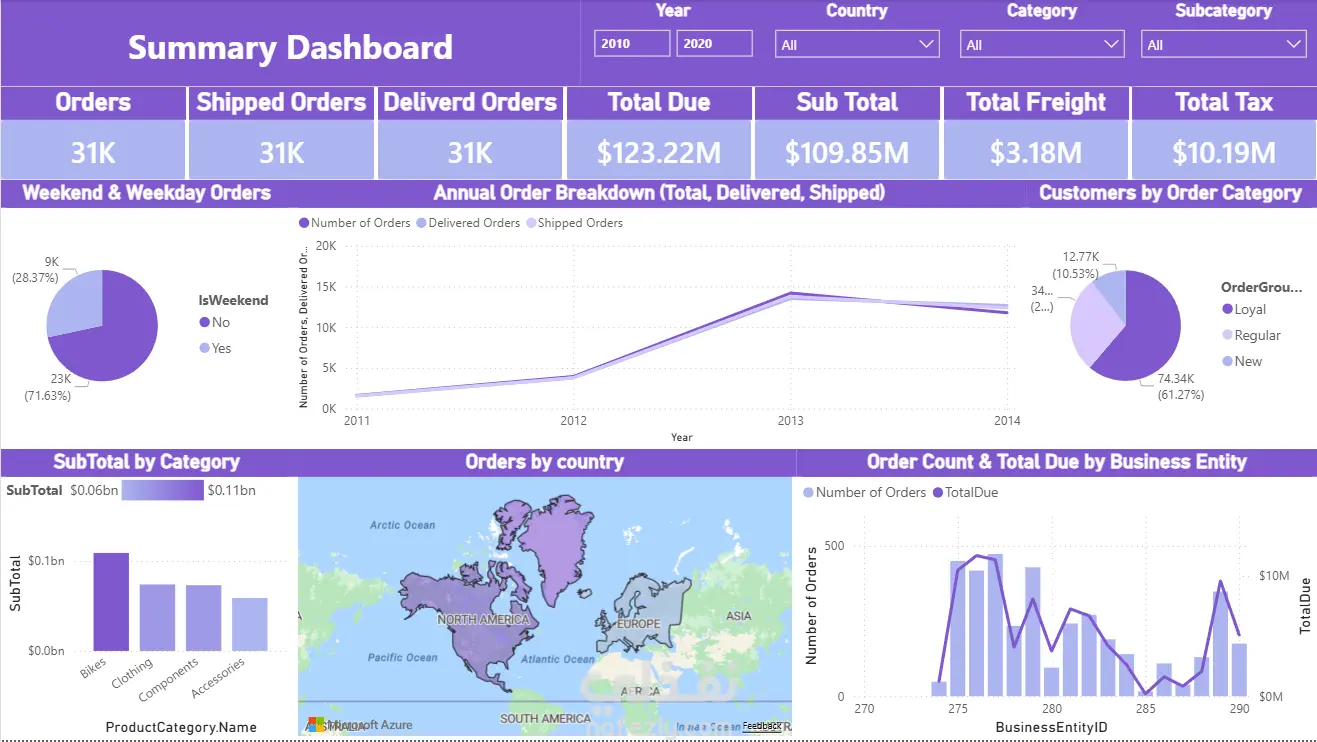Click the Feedback link on the map

tap(761, 726)
